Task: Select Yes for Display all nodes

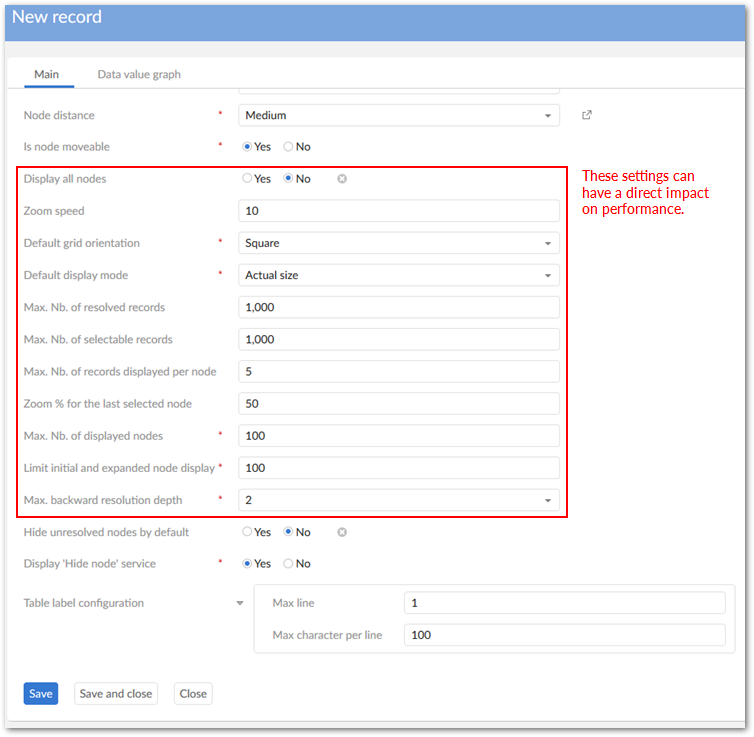Action: pos(248,179)
